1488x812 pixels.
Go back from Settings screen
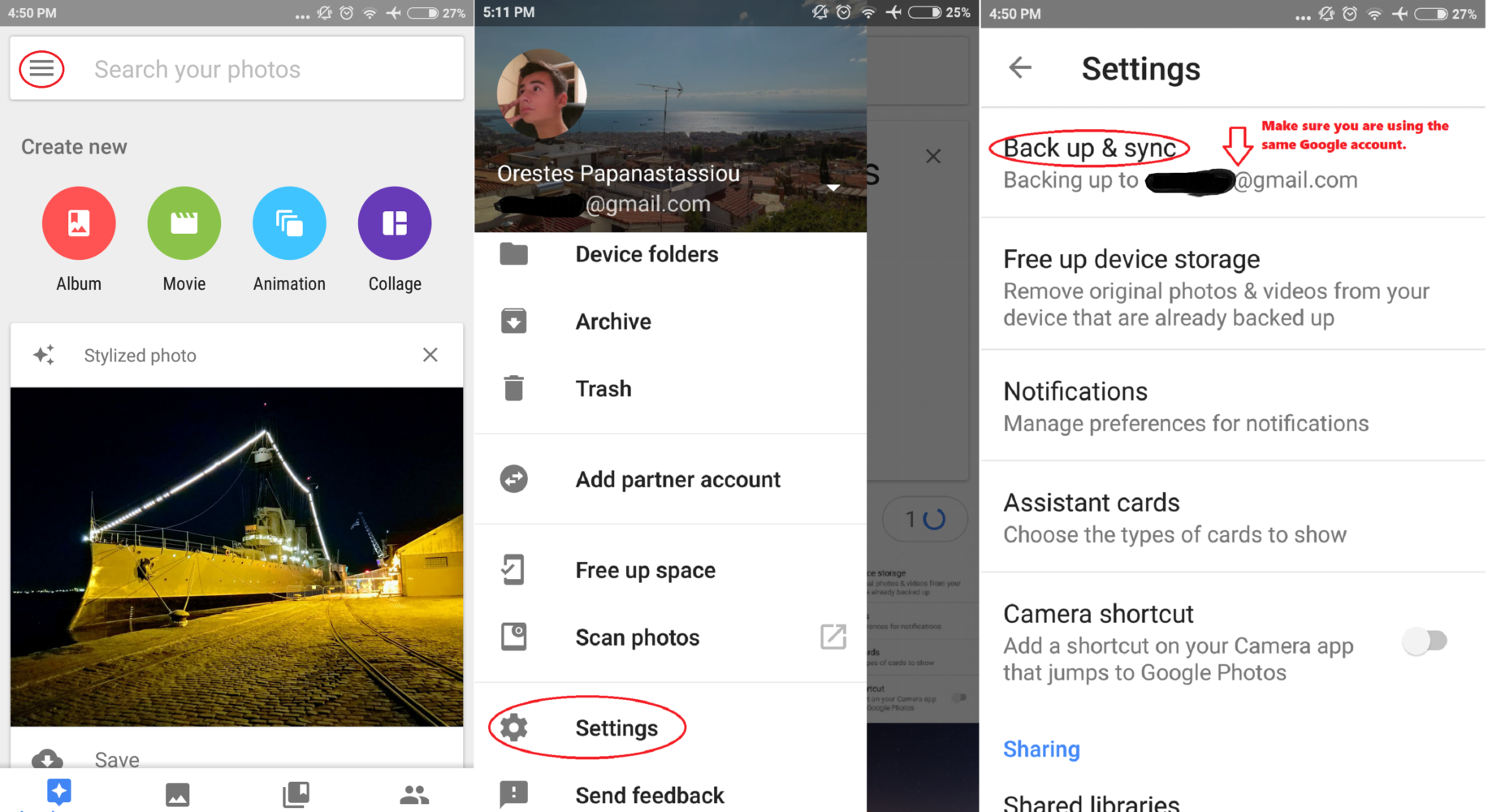tap(1020, 67)
